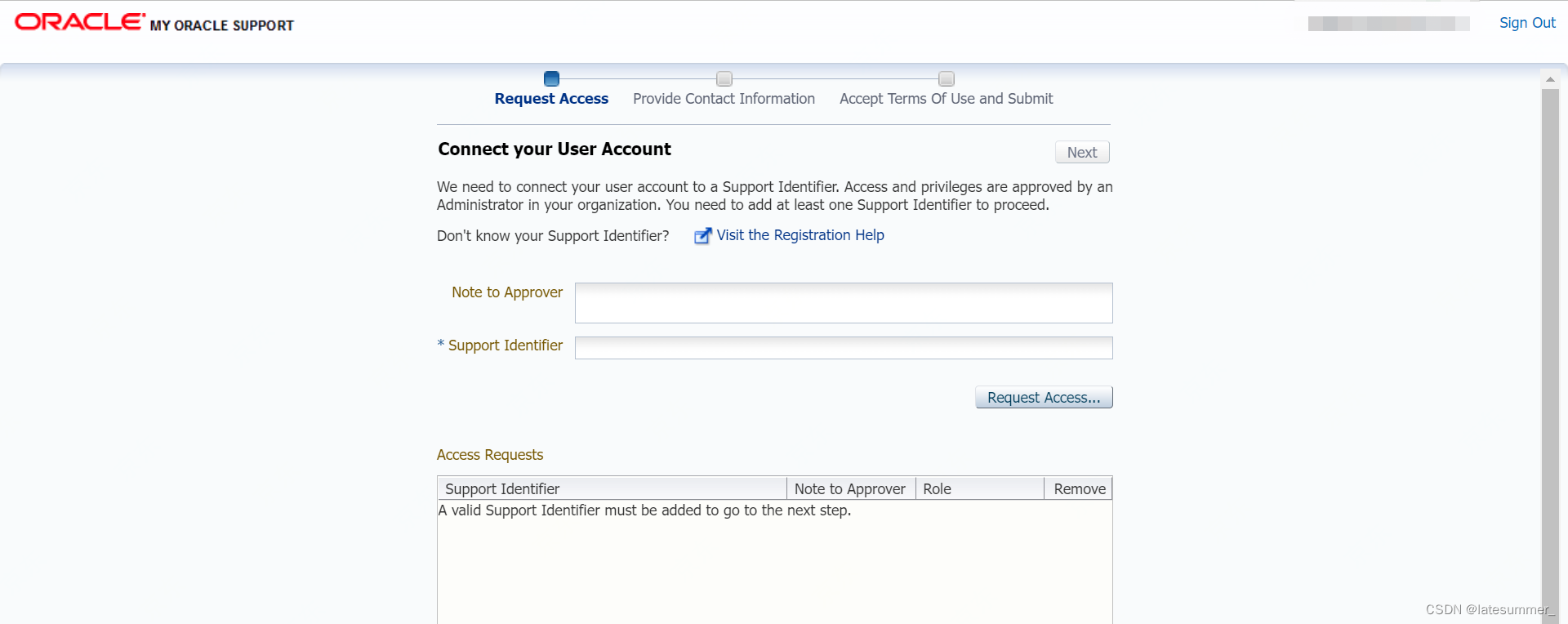Click the Support Identifier column header
Viewport: 1568px width, 624px height.
tap(612, 488)
